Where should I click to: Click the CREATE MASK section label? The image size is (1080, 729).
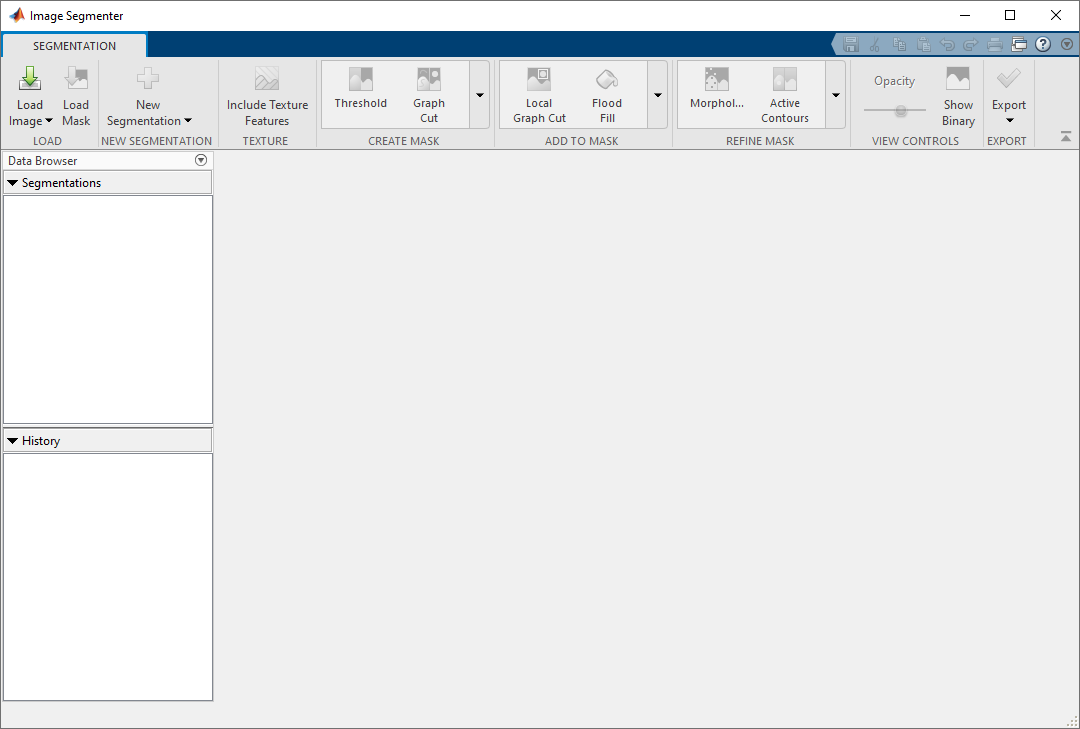404,141
